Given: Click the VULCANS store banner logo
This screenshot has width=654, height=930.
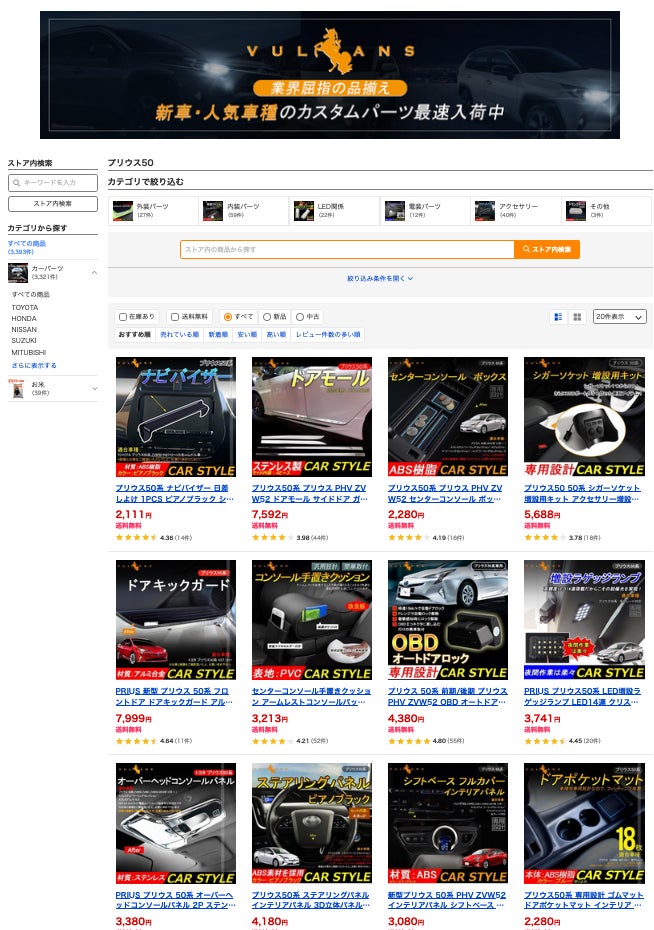Looking at the screenshot, I should coord(329,51).
